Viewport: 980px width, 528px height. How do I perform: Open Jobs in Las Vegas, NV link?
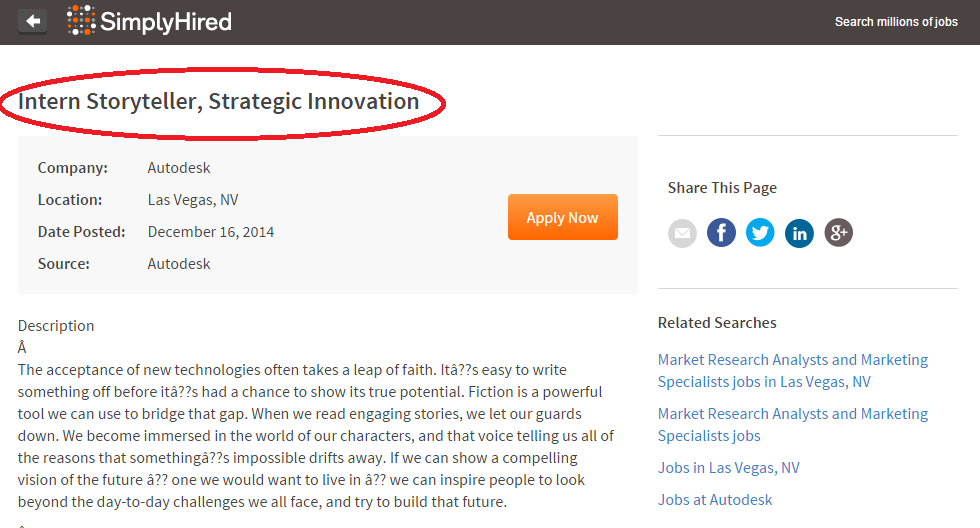(728, 467)
